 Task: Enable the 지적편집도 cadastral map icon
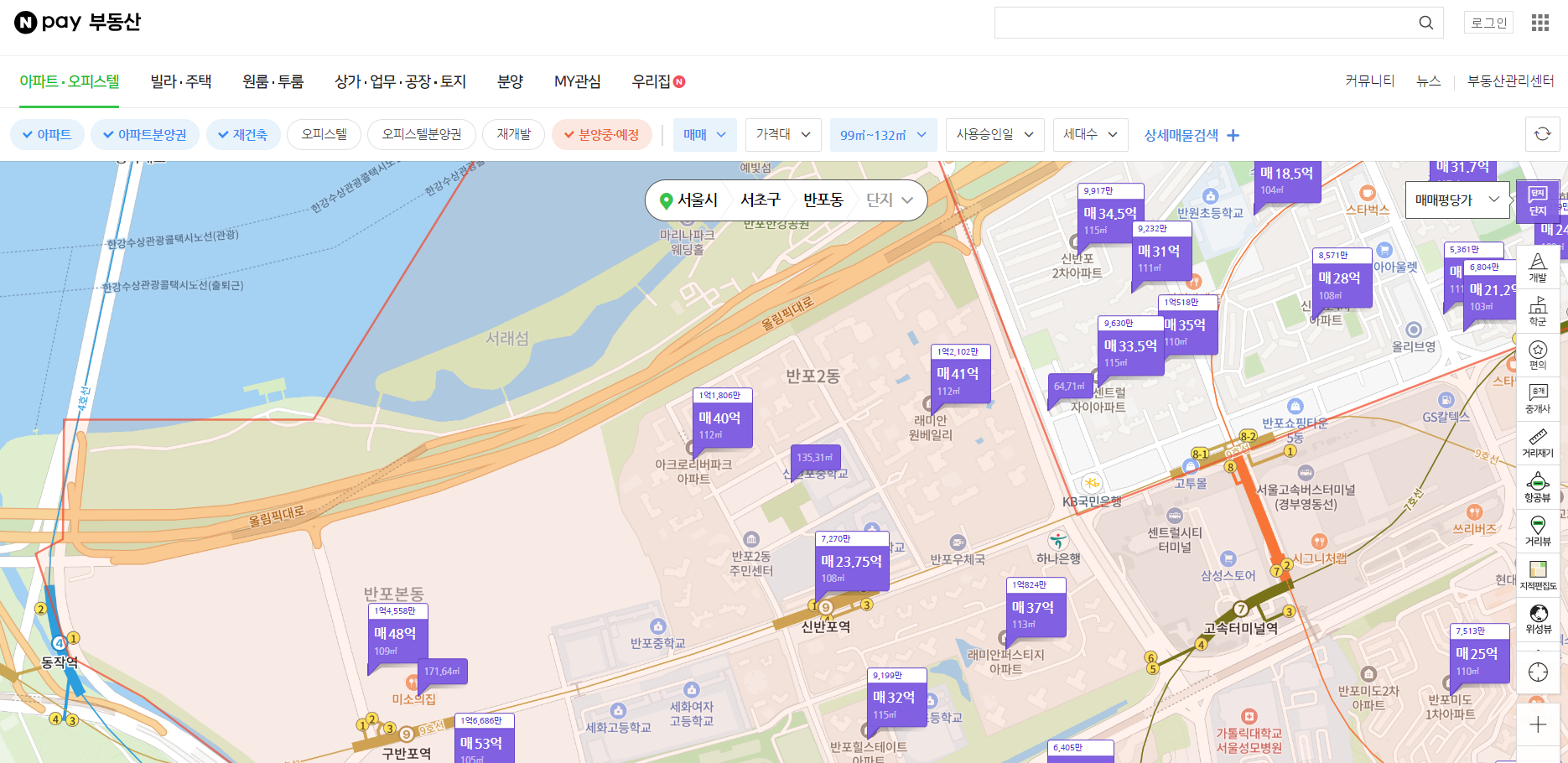pyautogui.click(x=1538, y=575)
